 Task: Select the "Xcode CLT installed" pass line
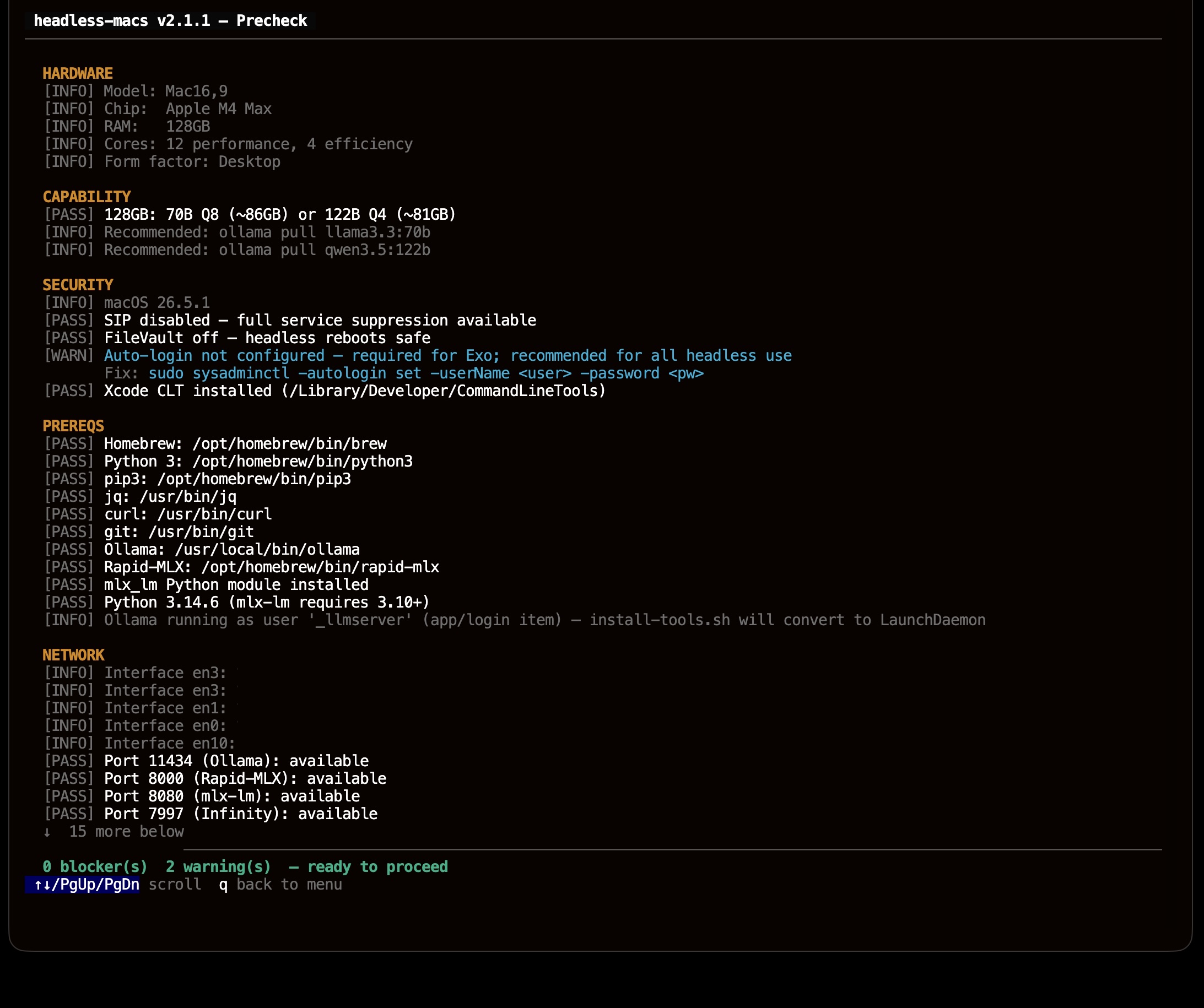(x=325, y=391)
